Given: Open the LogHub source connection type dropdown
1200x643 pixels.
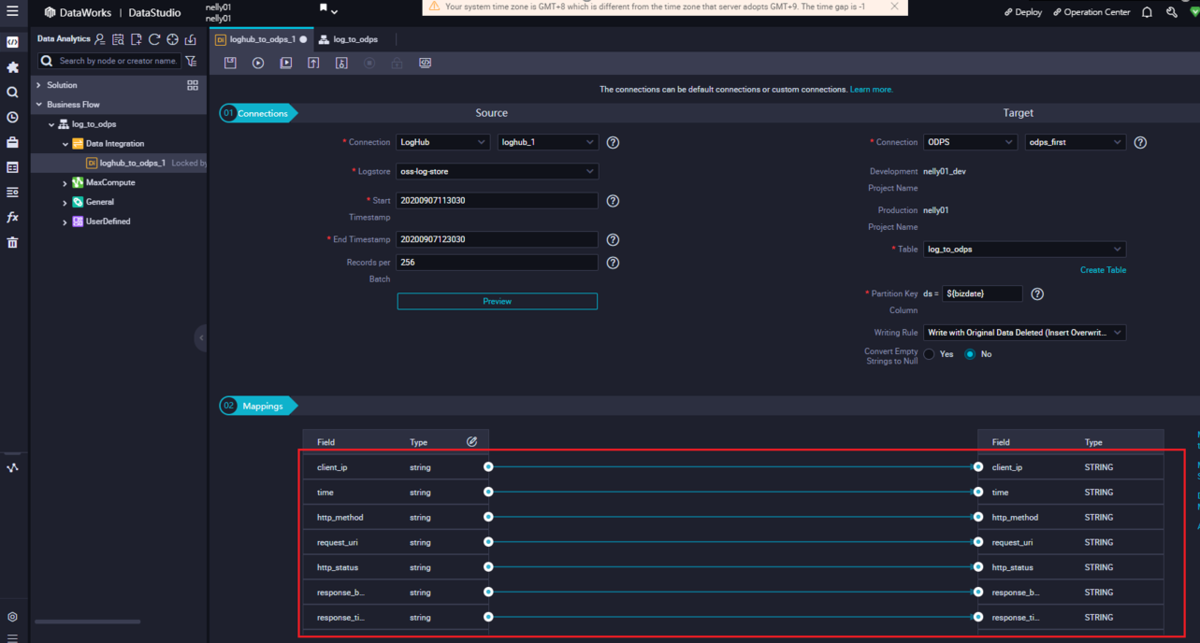Looking at the screenshot, I should (443, 142).
